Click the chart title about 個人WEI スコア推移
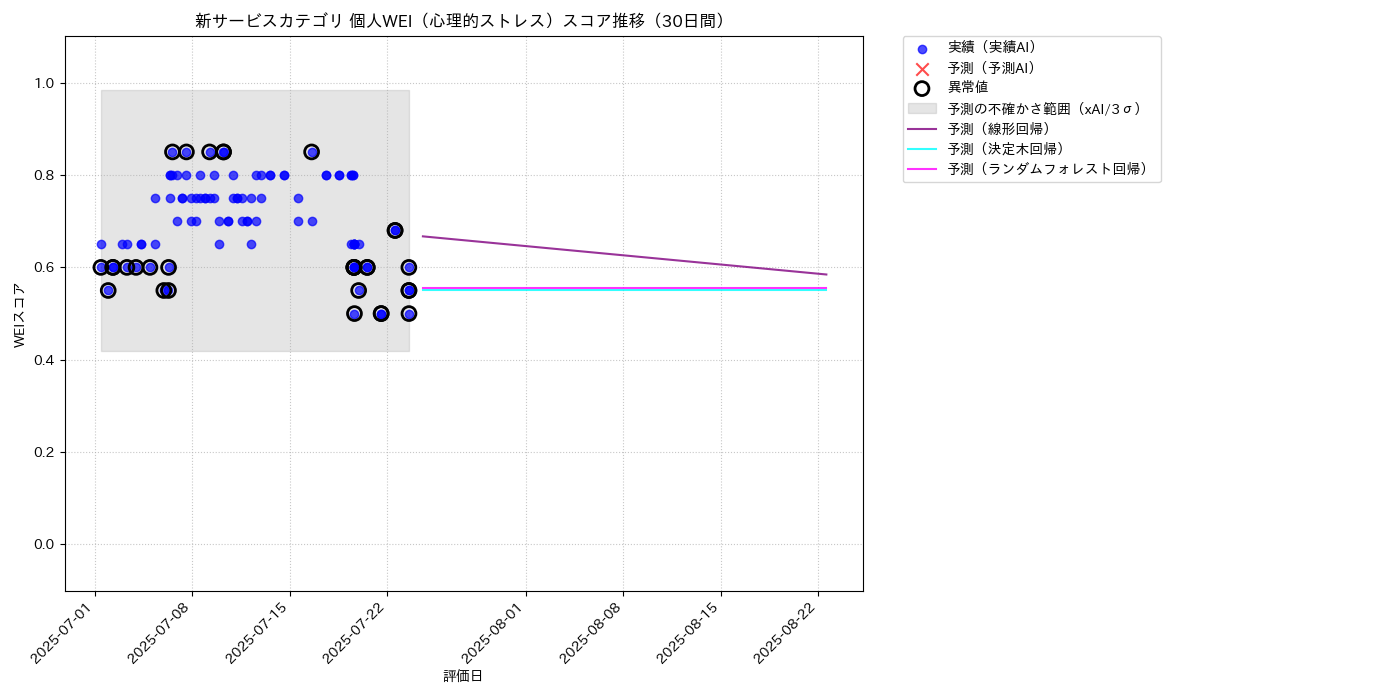Image resolution: width=1400 pixels, height=700 pixels. (464, 21)
